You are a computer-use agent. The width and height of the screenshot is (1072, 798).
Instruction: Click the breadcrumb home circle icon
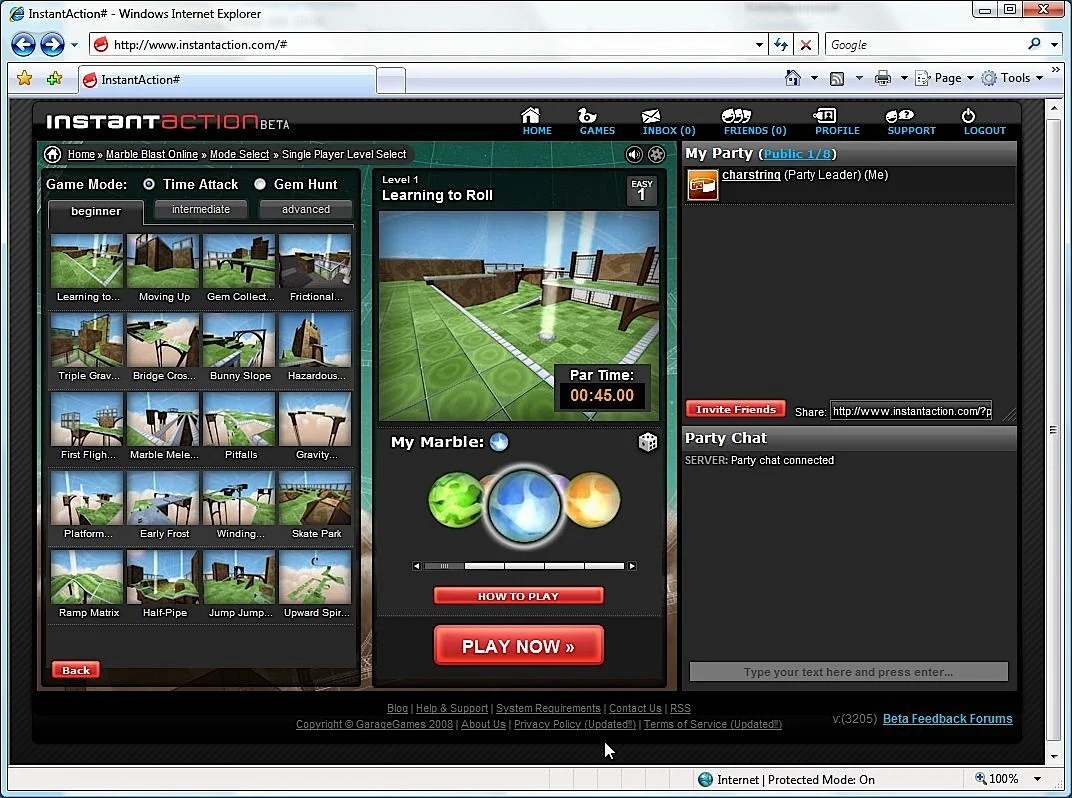pos(52,154)
